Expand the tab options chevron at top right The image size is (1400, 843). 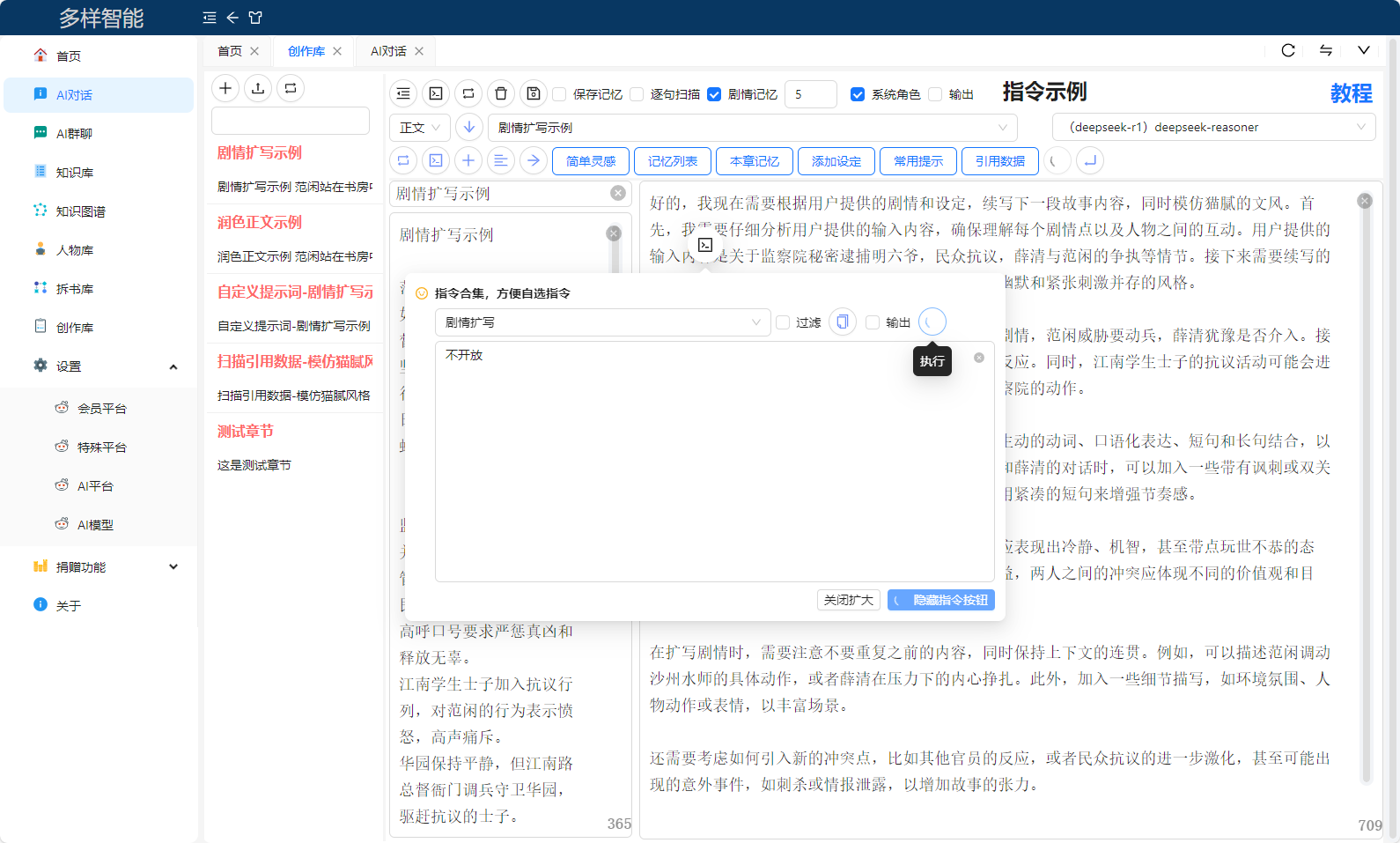(x=1364, y=50)
